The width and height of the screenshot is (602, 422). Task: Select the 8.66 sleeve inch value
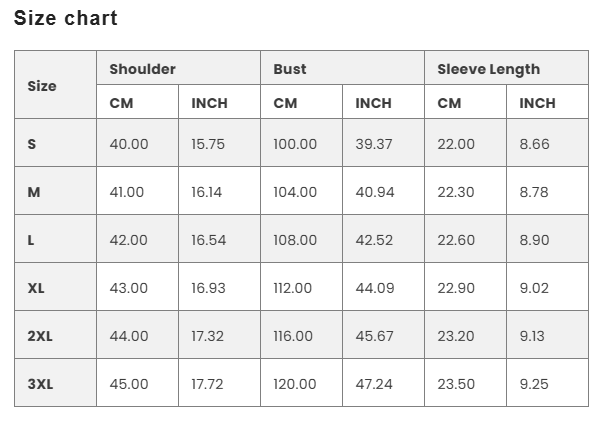[x=534, y=144]
